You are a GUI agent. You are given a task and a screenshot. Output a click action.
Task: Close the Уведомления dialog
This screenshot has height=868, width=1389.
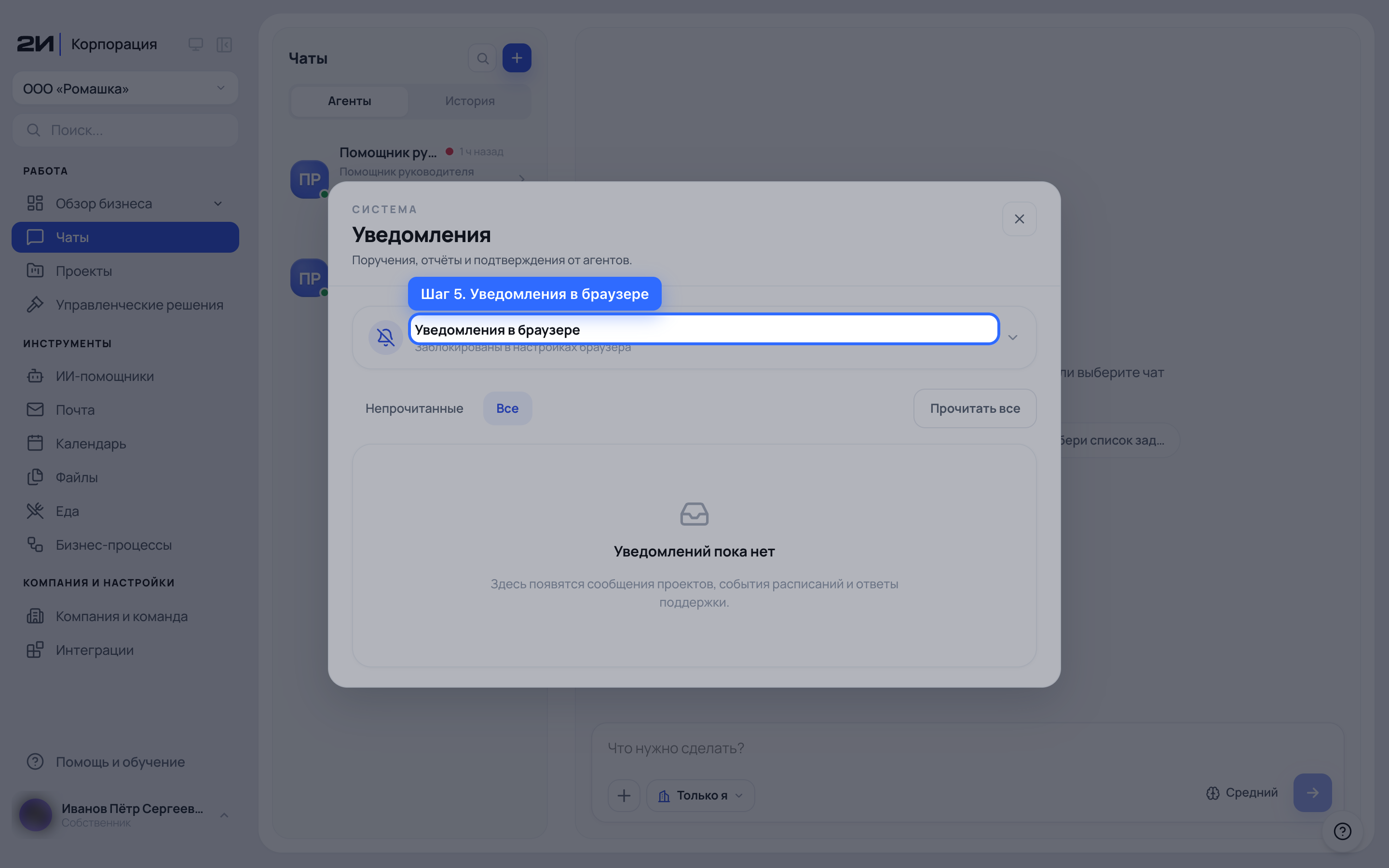pyautogui.click(x=1019, y=219)
